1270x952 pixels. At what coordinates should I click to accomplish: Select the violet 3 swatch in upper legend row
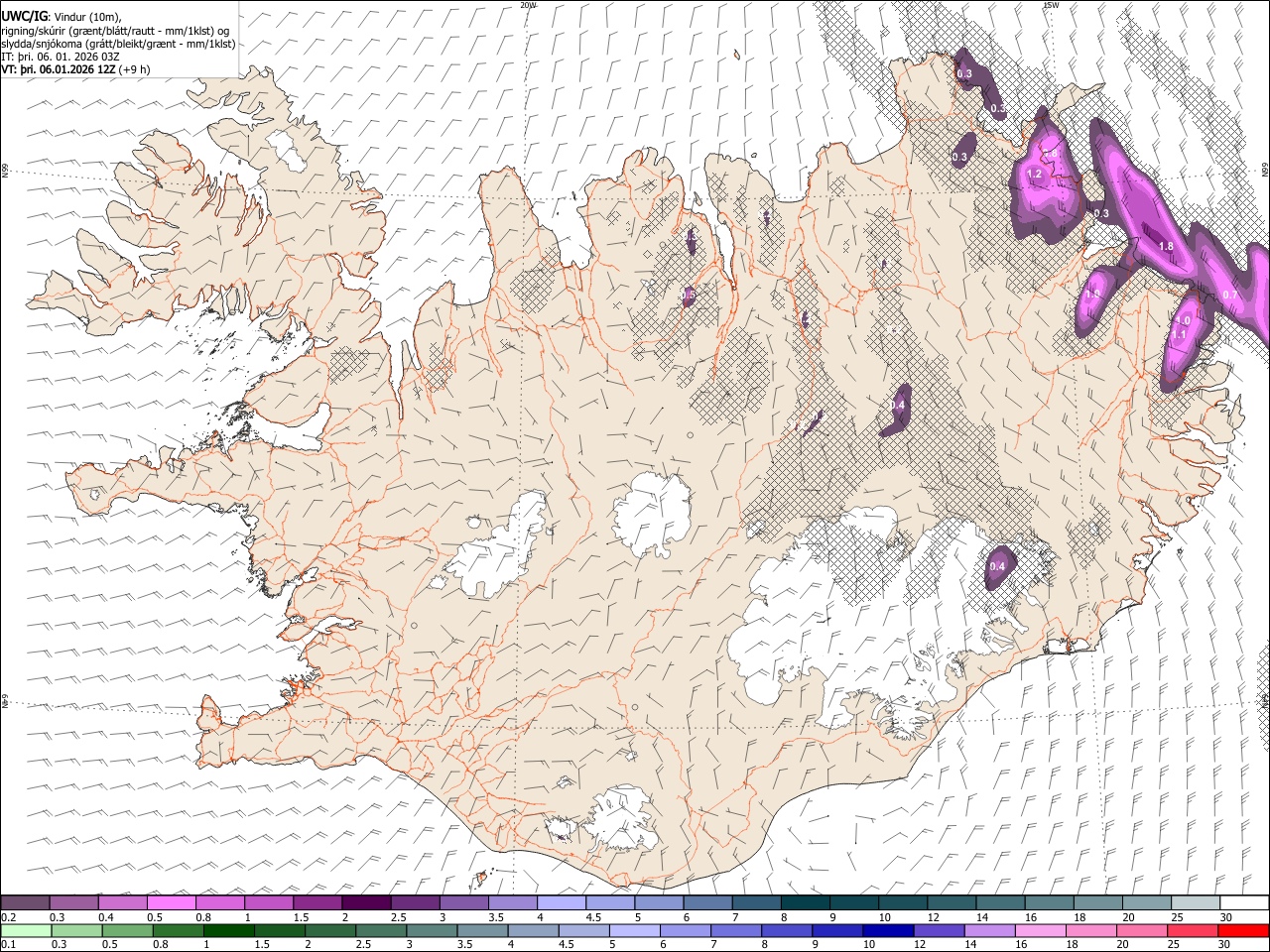(462, 902)
